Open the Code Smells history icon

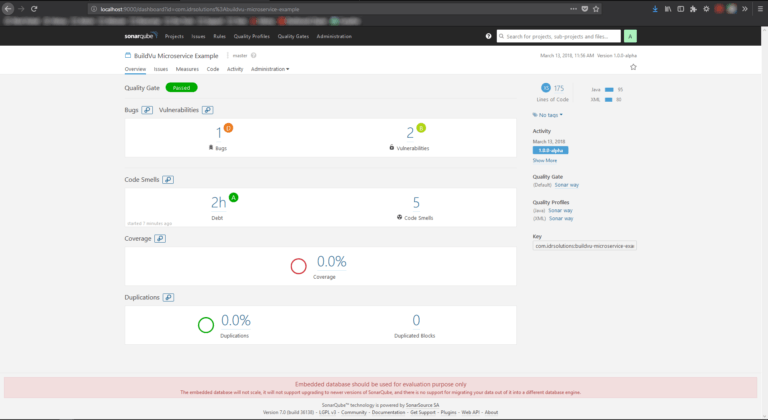[x=169, y=180]
